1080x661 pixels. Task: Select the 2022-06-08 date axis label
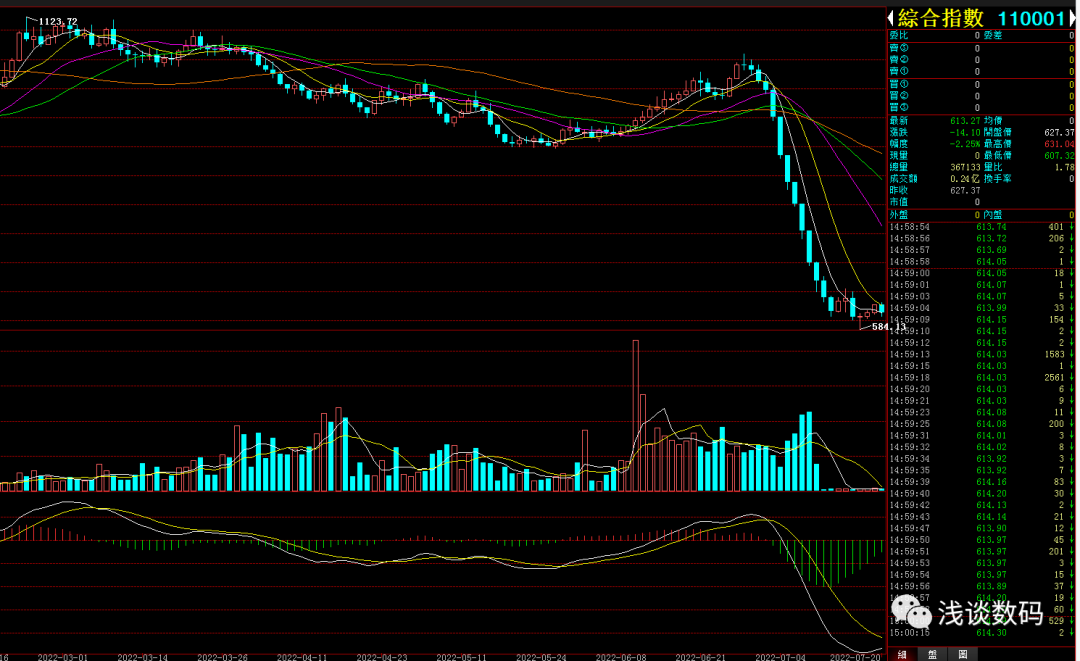[x=621, y=657]
